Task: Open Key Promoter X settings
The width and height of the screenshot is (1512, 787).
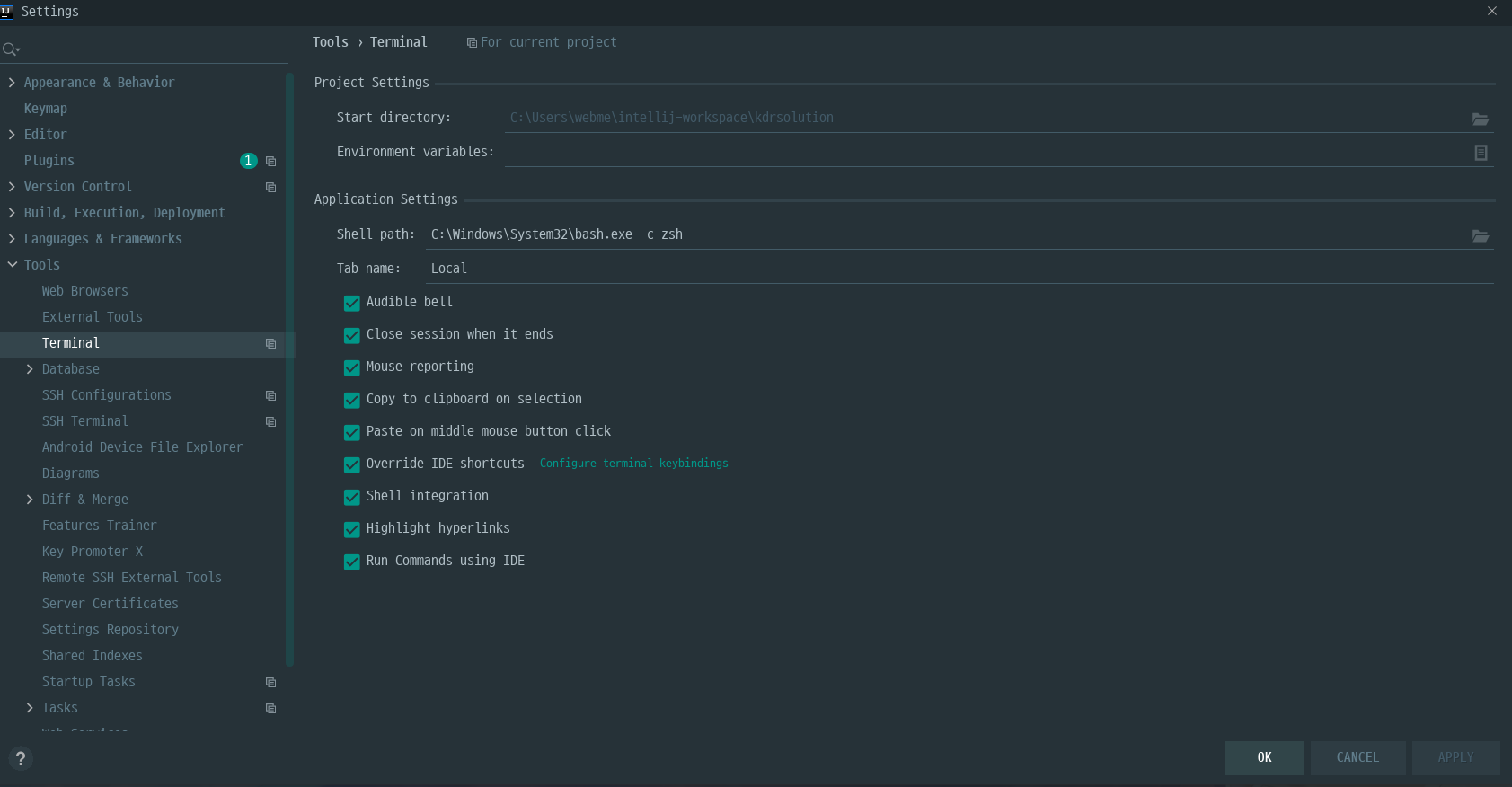Action: [x=93, y=552]
